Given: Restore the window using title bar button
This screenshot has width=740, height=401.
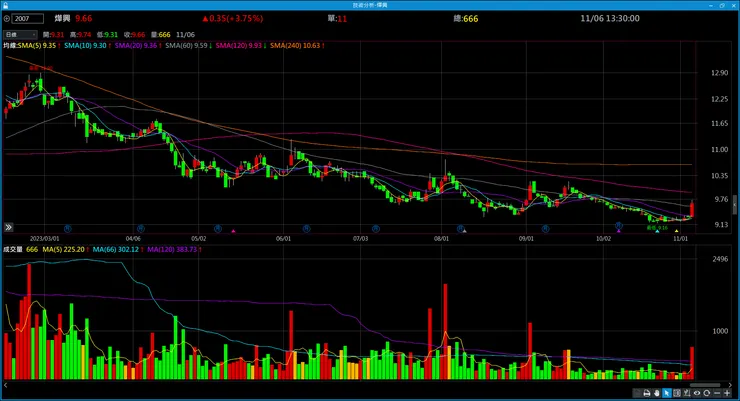Looking at the screenshot, I should tap(722, 5).
